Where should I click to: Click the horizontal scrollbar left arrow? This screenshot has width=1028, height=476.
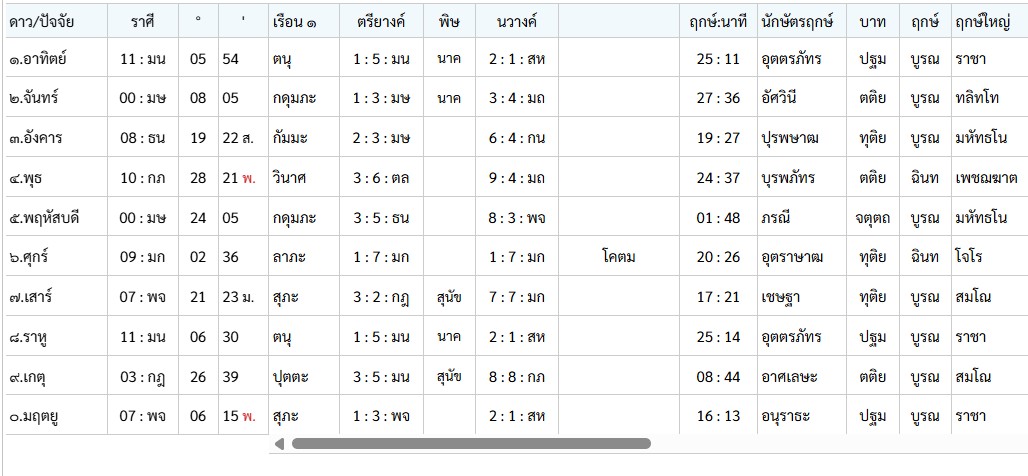tap(280, 444)
